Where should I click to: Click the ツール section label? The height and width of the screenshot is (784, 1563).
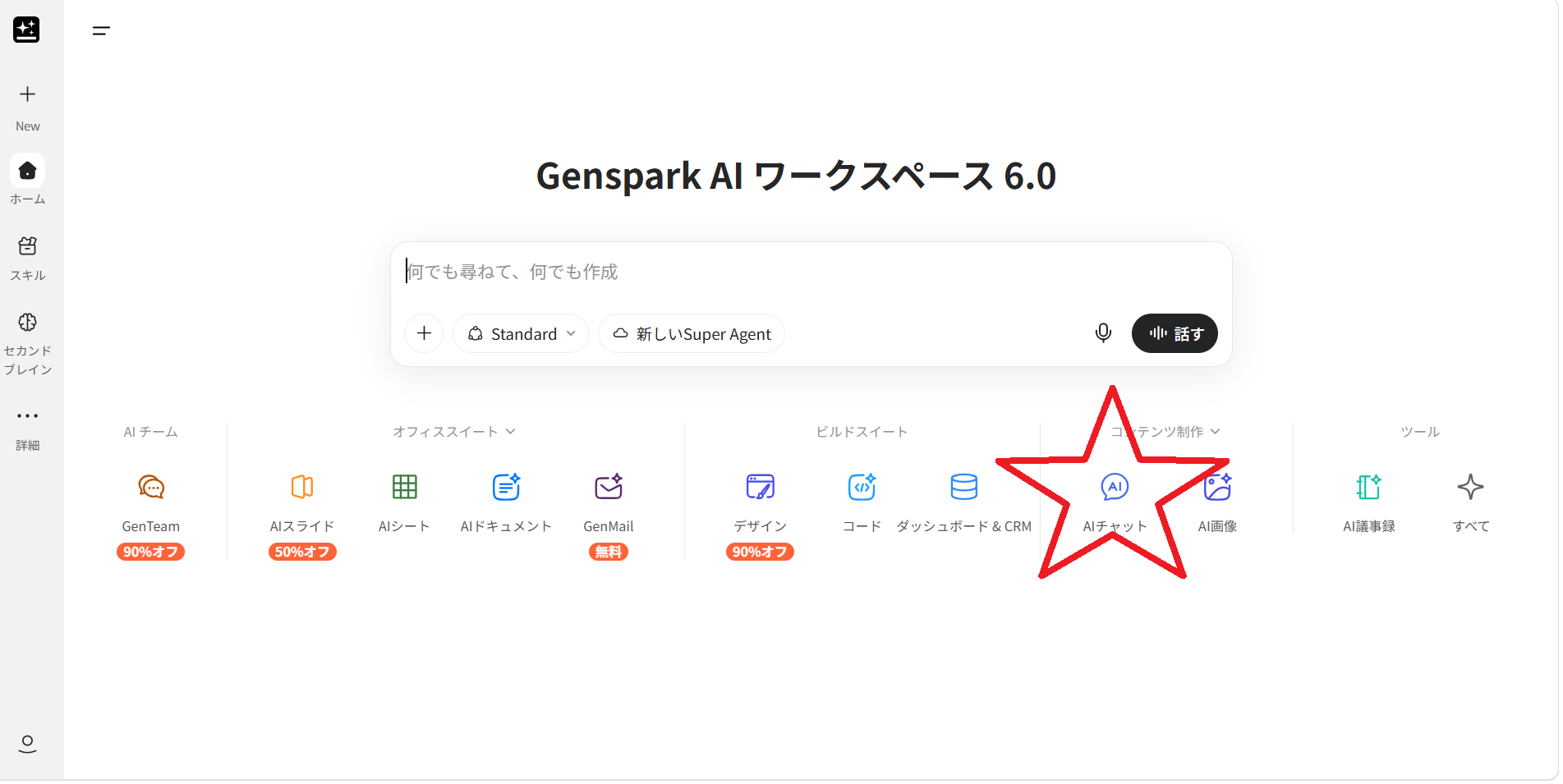pos(1420,432)
